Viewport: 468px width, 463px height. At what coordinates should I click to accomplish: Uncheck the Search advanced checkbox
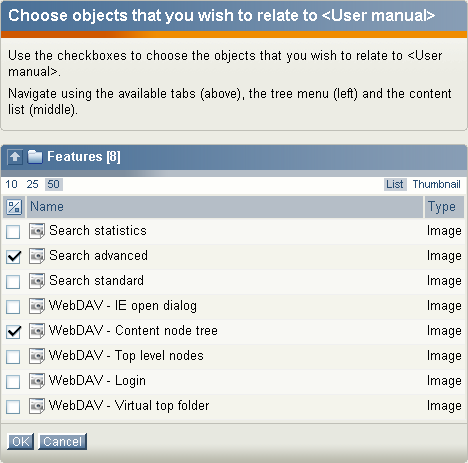[13, 257]
